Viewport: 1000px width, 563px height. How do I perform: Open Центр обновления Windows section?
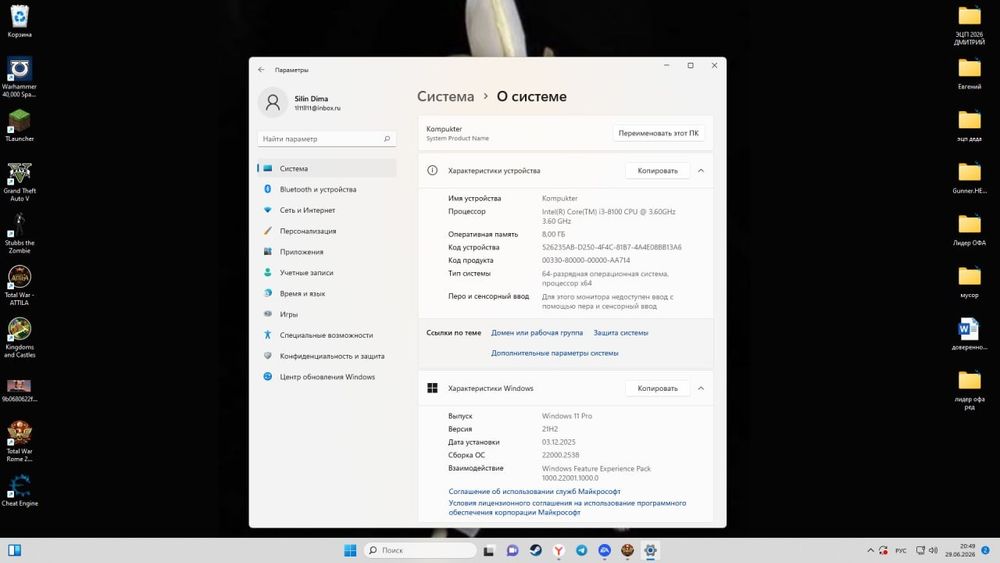(x=327, y=377)
